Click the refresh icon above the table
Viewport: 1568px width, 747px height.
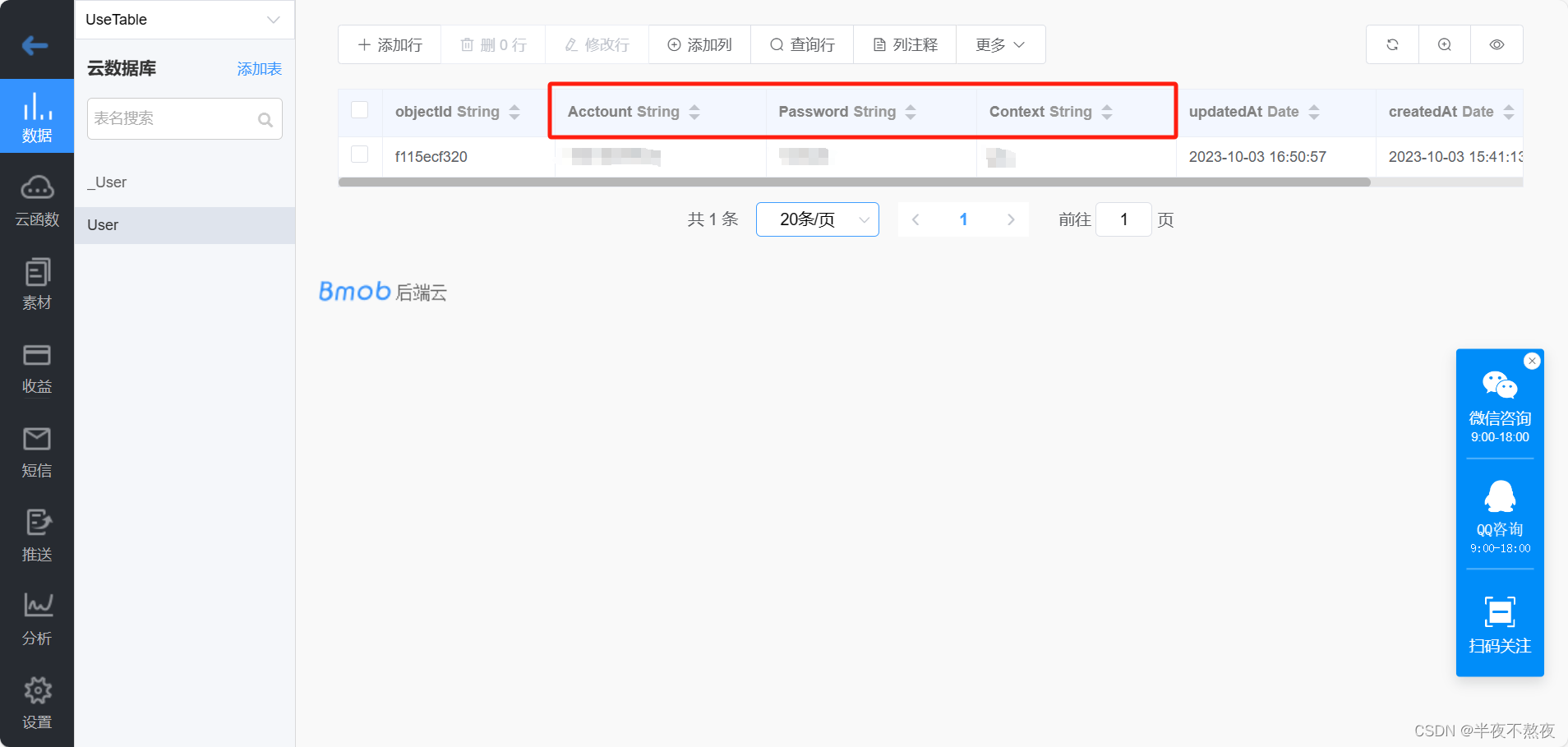tap(1390, 44)
